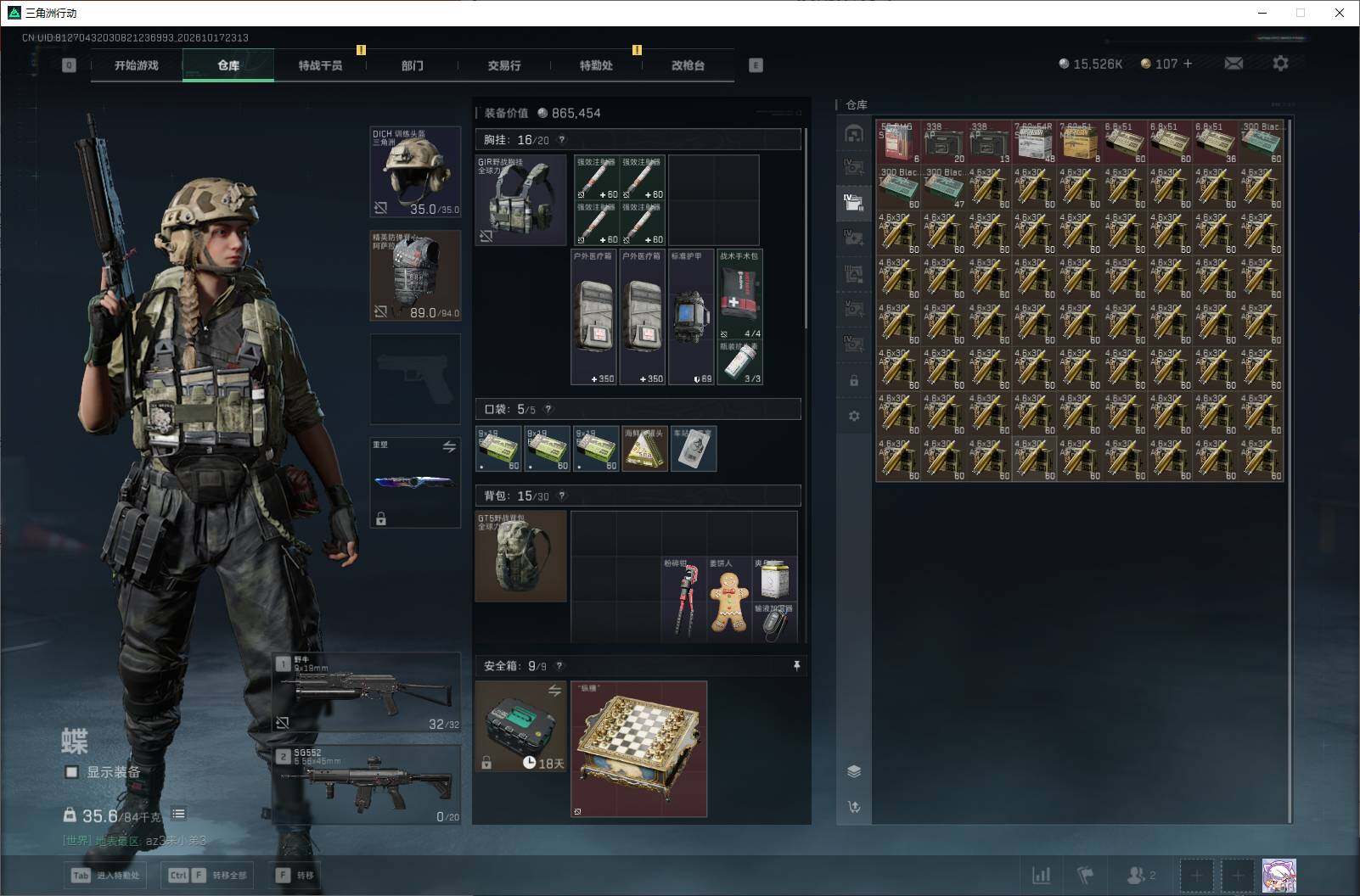Click the F 转移 button
This screenshot has width=1360, height=896.
click(294, 875)
